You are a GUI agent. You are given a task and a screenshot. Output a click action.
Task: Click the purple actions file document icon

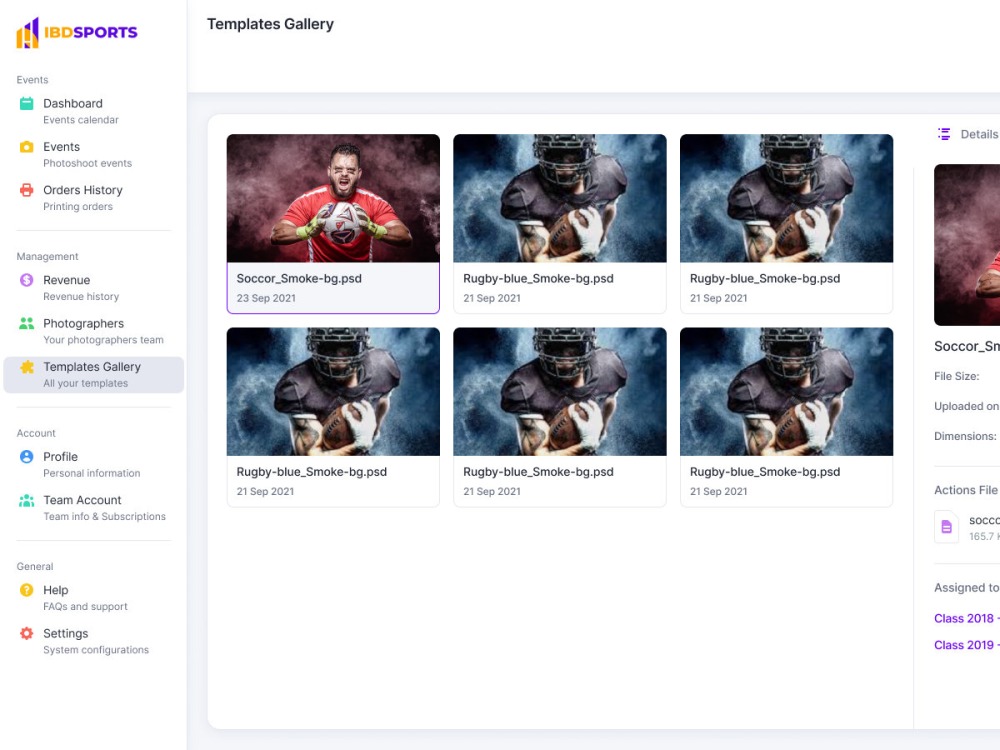[946, 527]
